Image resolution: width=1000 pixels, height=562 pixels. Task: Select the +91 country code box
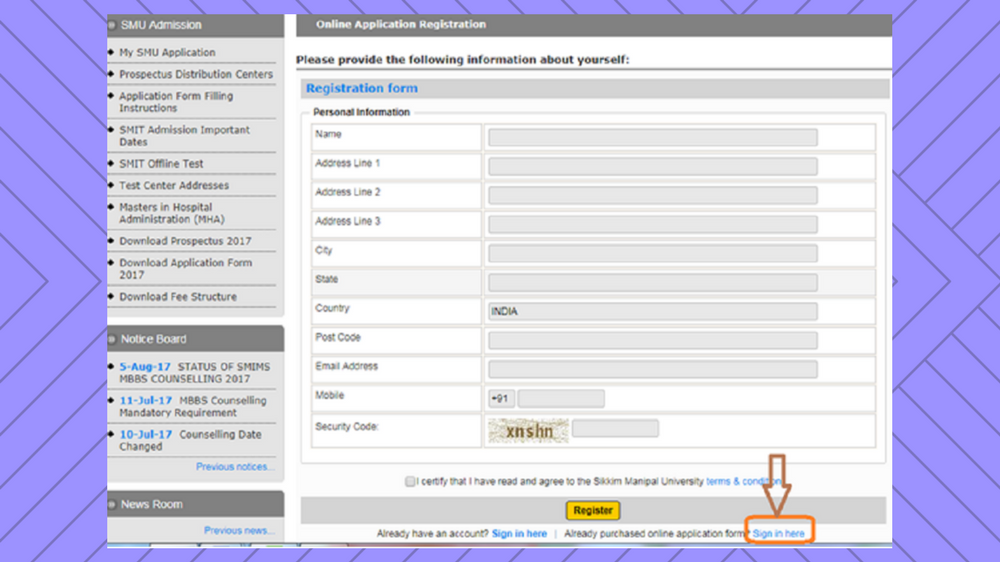(501, 399)
